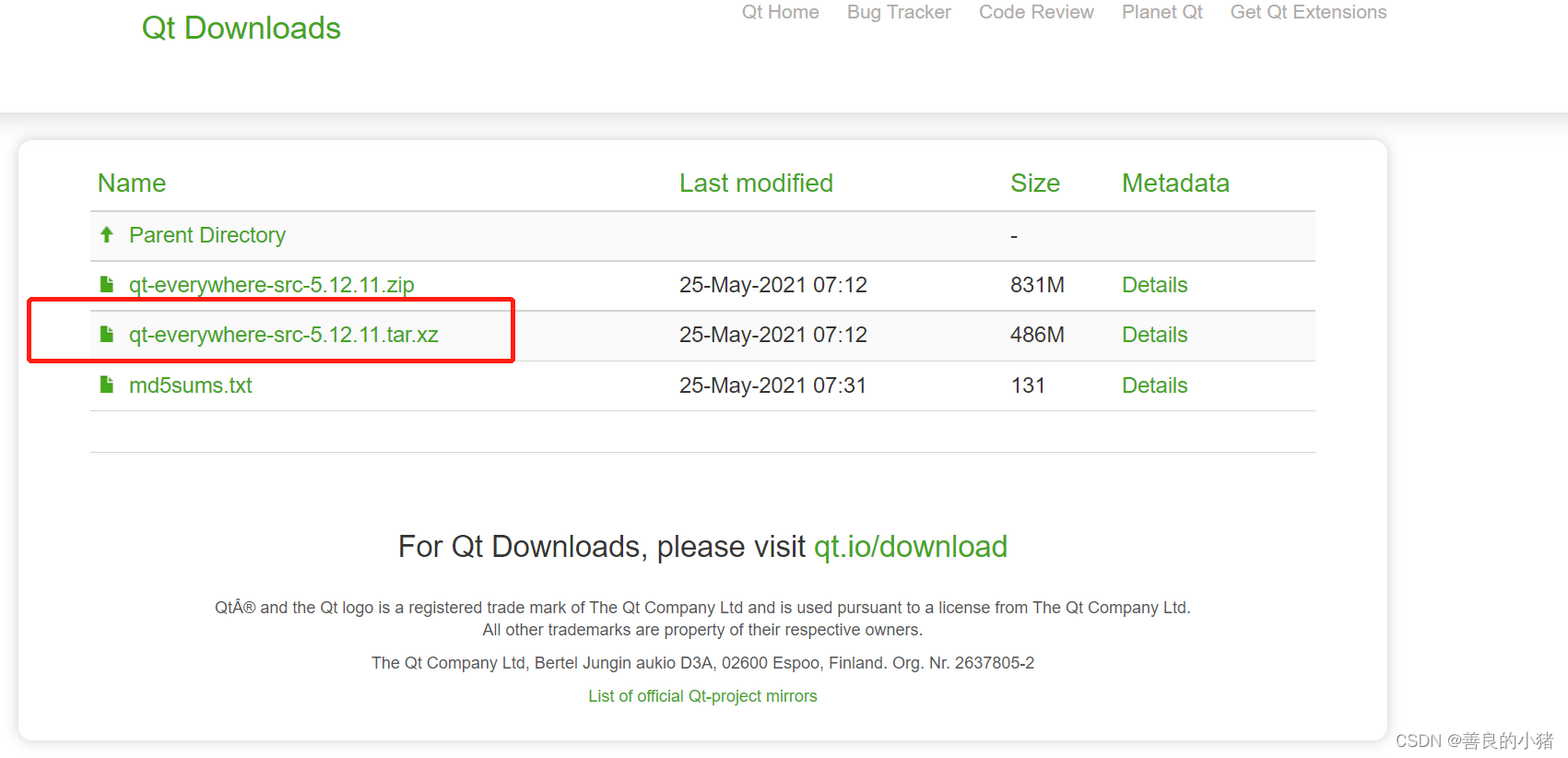1568x758 pixels.
Task: View Details for the .tar.xz file
Action: tap(1154, 335)
